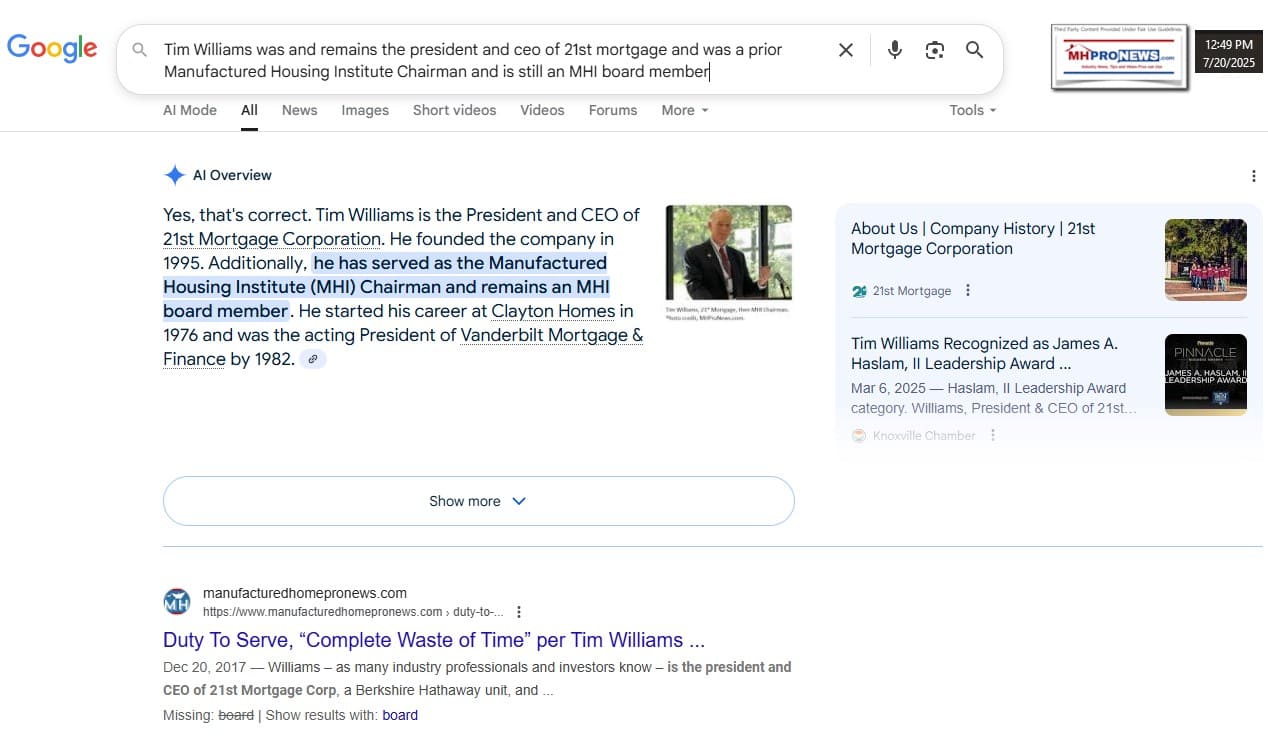Switch to the Videos tab
The height and width of the screenshot is (748, 1268).
[x=542, y=110]
